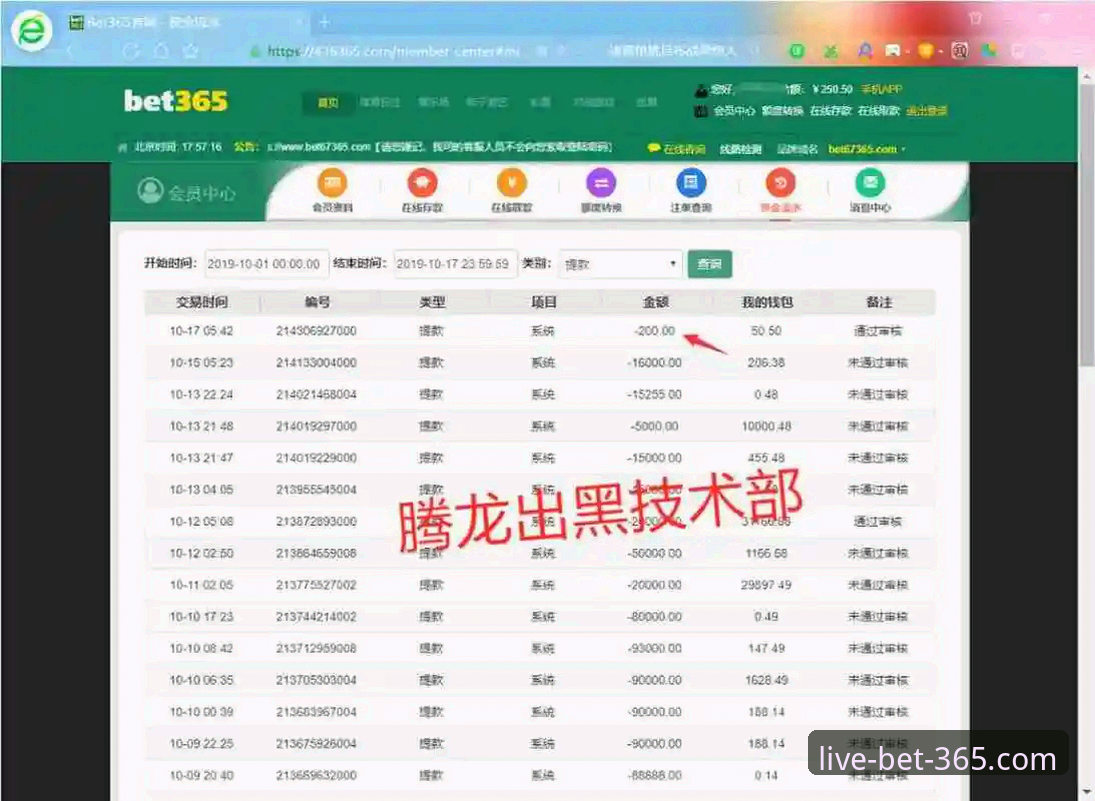The height and width of the screenshot is (801, 1095).
Task: Click transaction number 213705303004
Action: point(316,680)
